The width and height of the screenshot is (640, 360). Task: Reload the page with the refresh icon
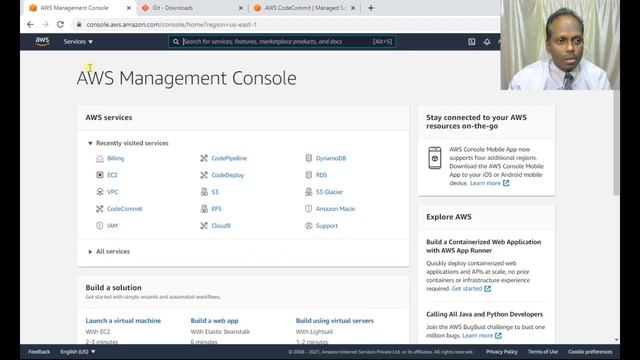(60, 24)
